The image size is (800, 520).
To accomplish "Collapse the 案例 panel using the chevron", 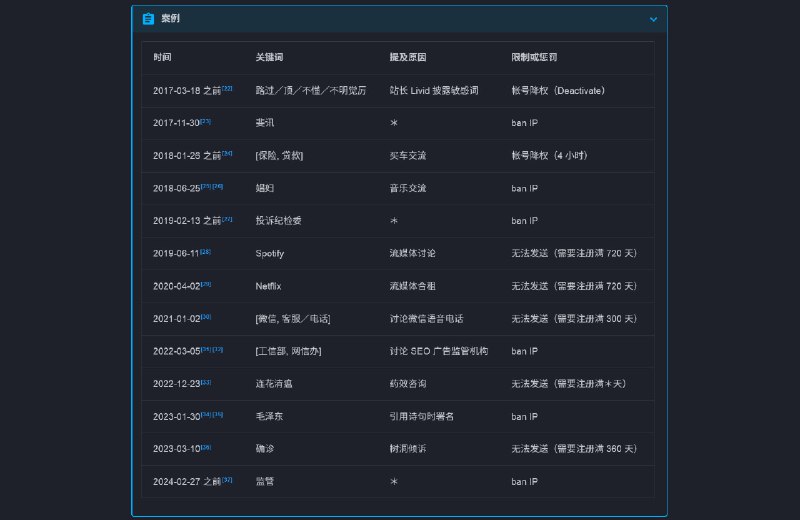I will pyautogui.click(x=653, y=19).
